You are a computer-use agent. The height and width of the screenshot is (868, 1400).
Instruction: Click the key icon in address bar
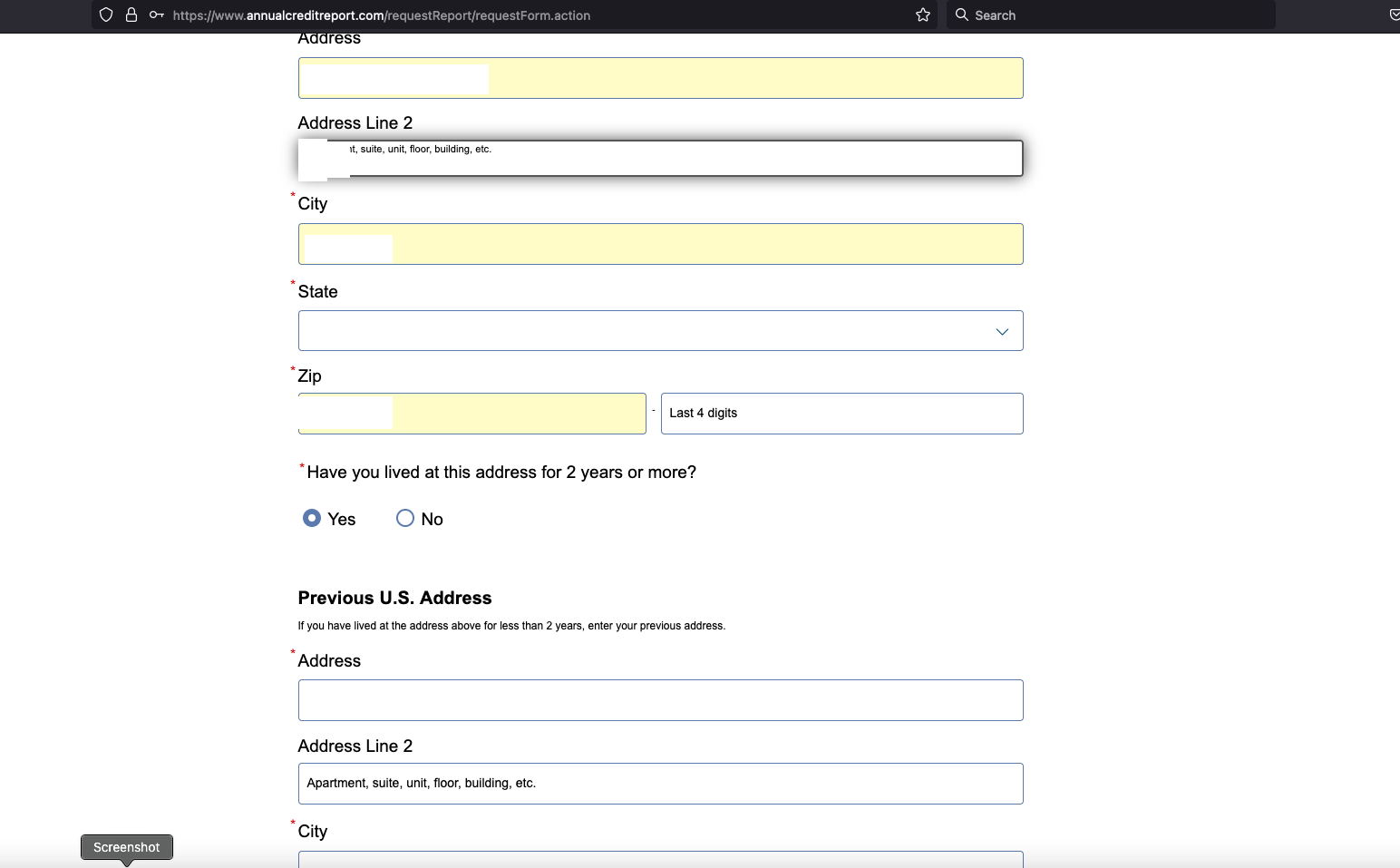tap(157, 15)
